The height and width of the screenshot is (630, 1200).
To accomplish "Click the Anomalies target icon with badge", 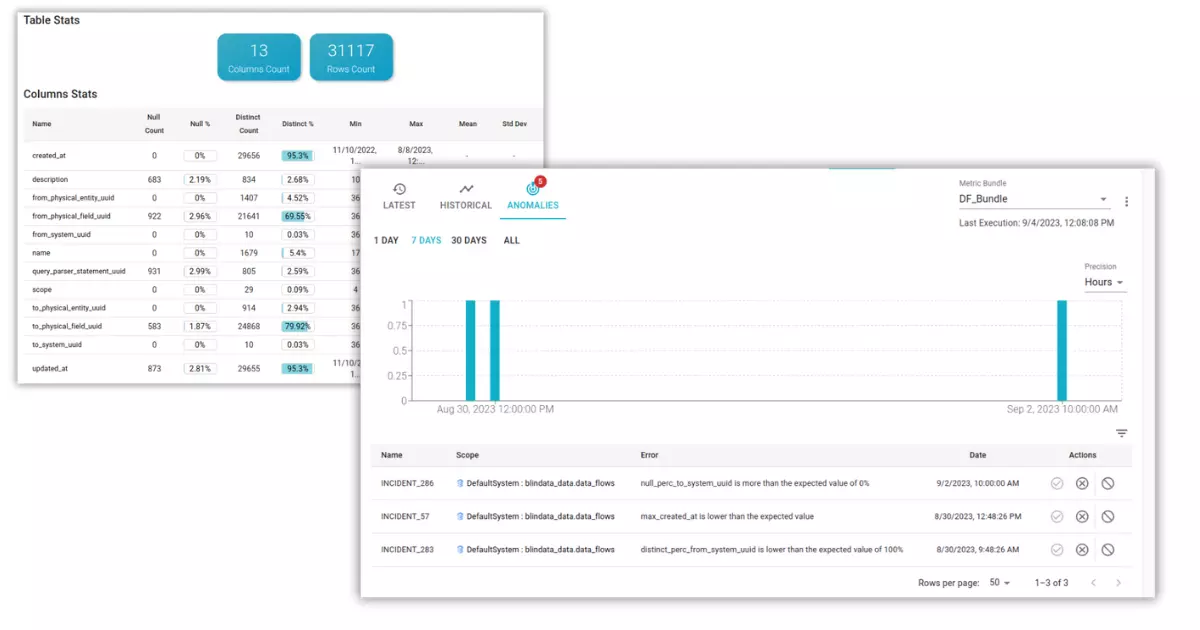I will pyautogui.click(x=533, y=189).
